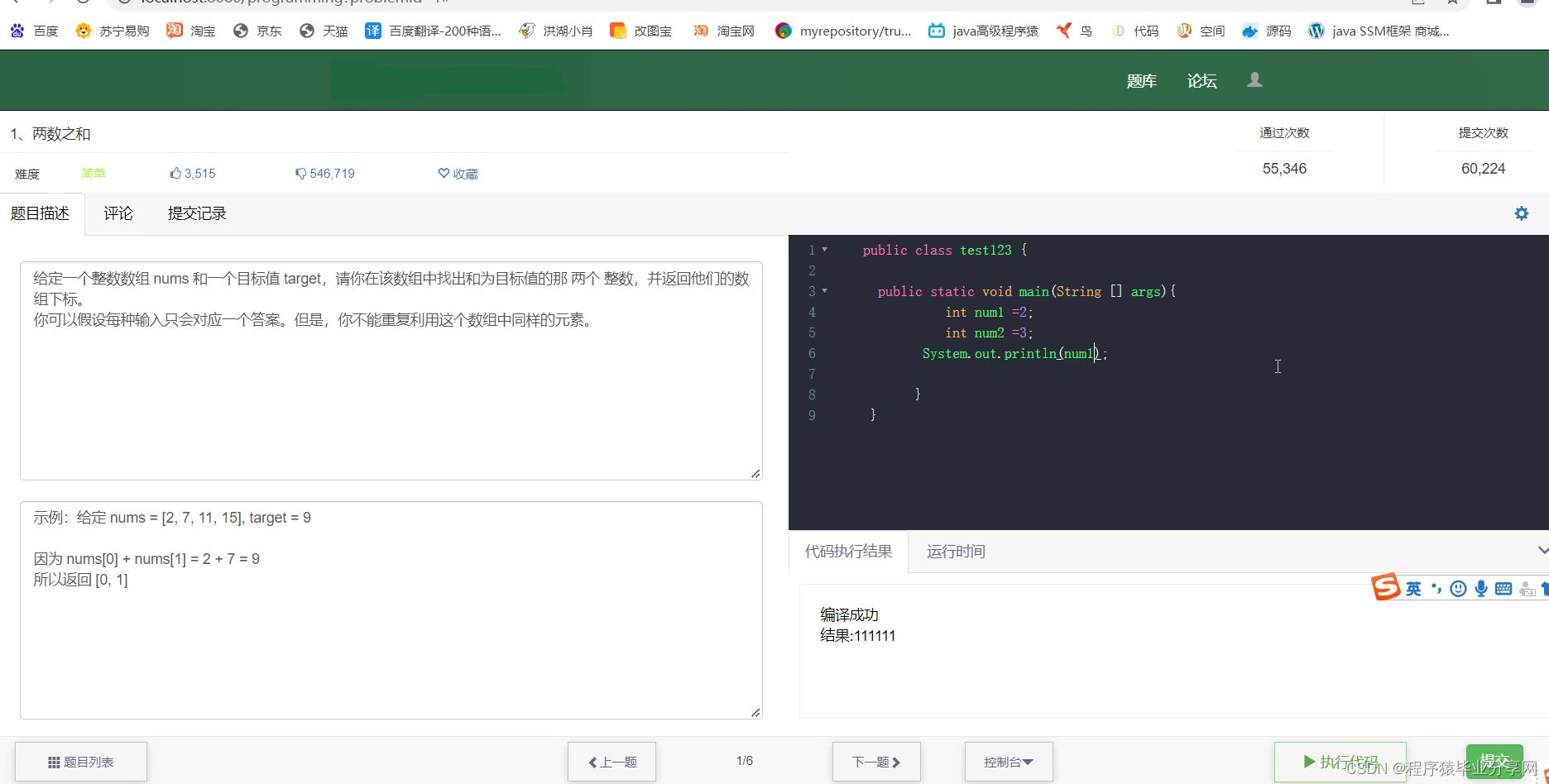Run code with 执行代码 button

[x=1340, y=762]
